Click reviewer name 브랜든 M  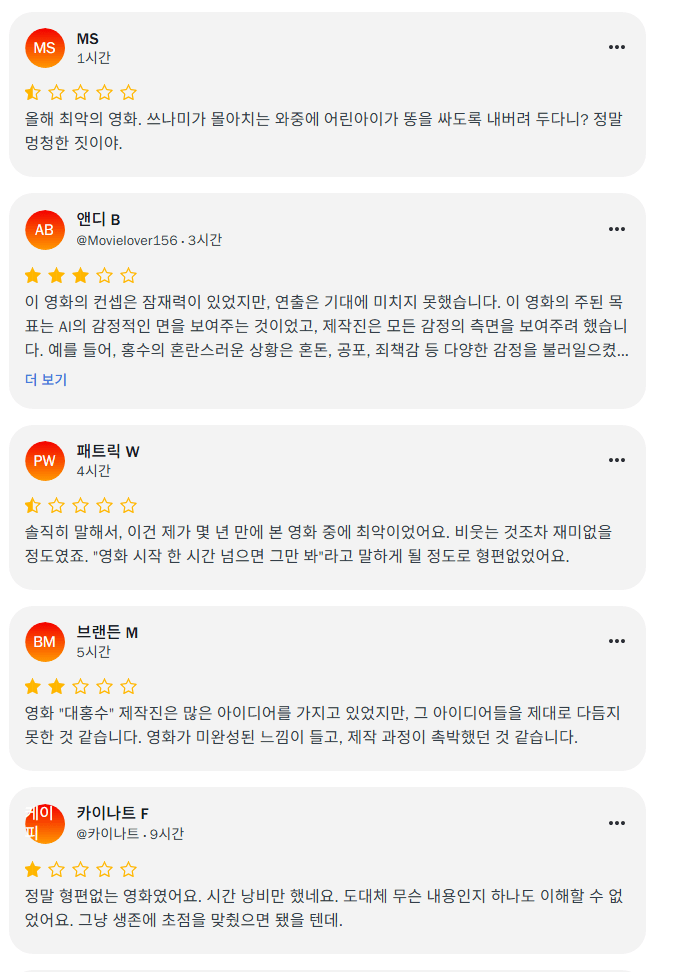tap(107, 632)
